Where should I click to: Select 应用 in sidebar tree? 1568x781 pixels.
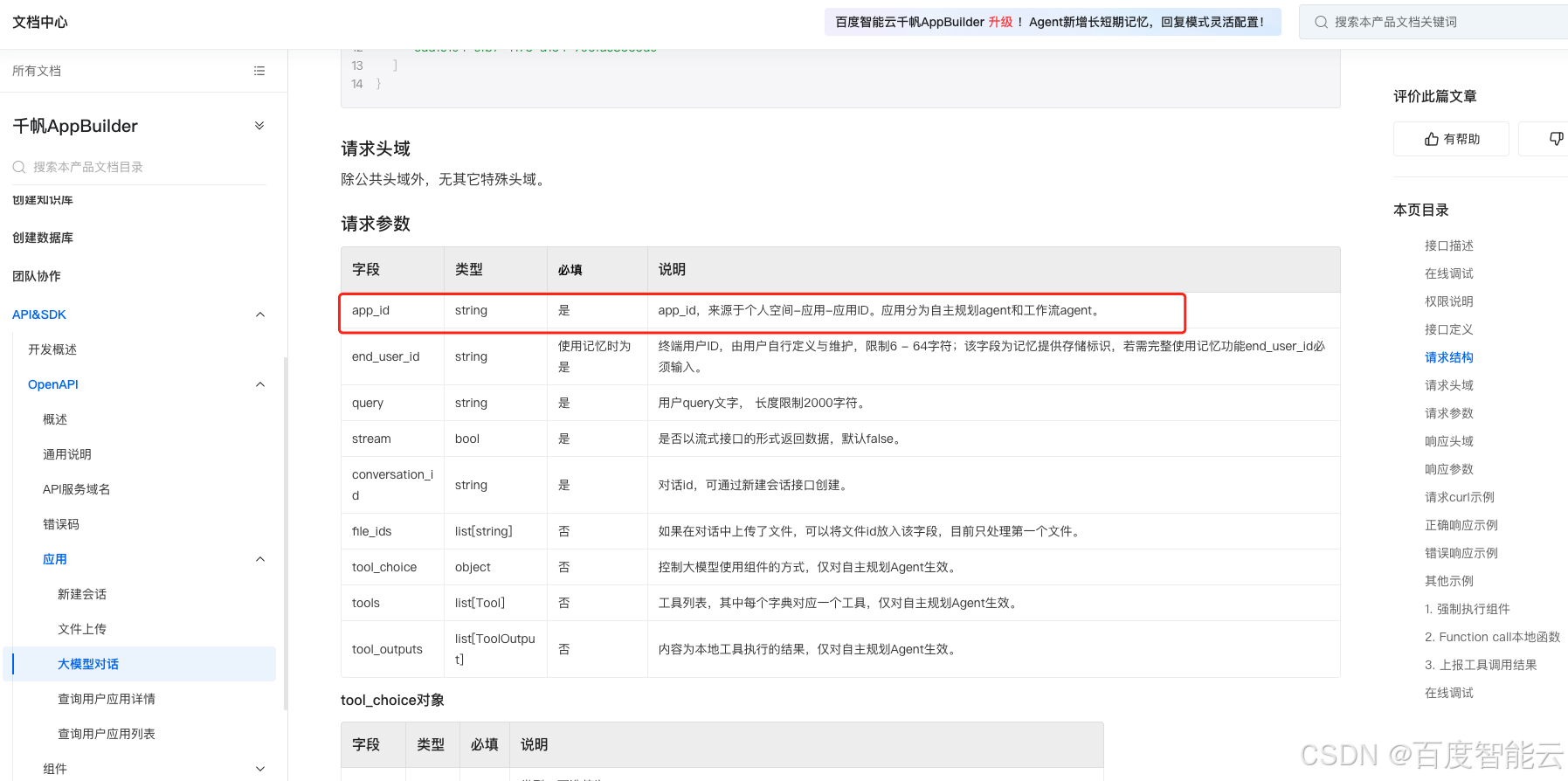[x=55, y=559]
